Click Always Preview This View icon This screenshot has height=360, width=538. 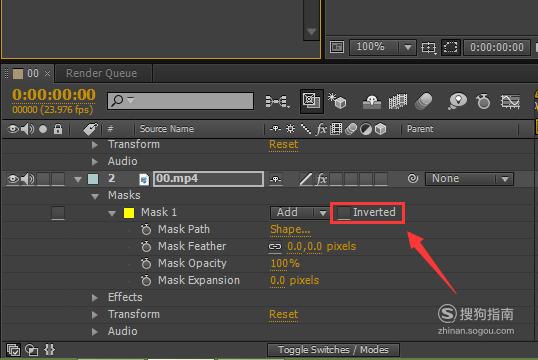337,47
